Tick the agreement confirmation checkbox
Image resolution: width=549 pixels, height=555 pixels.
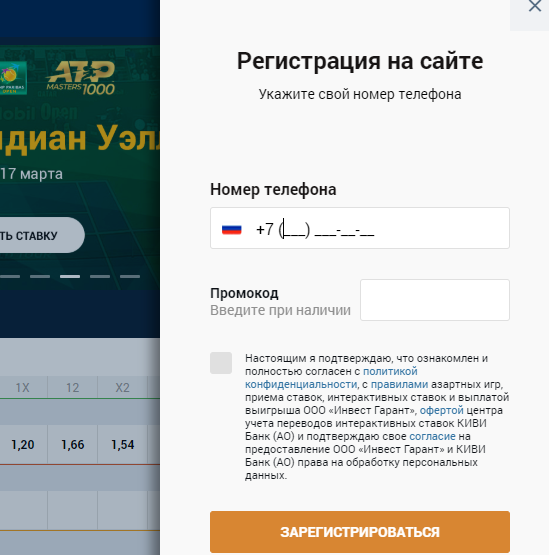[221, 363]
